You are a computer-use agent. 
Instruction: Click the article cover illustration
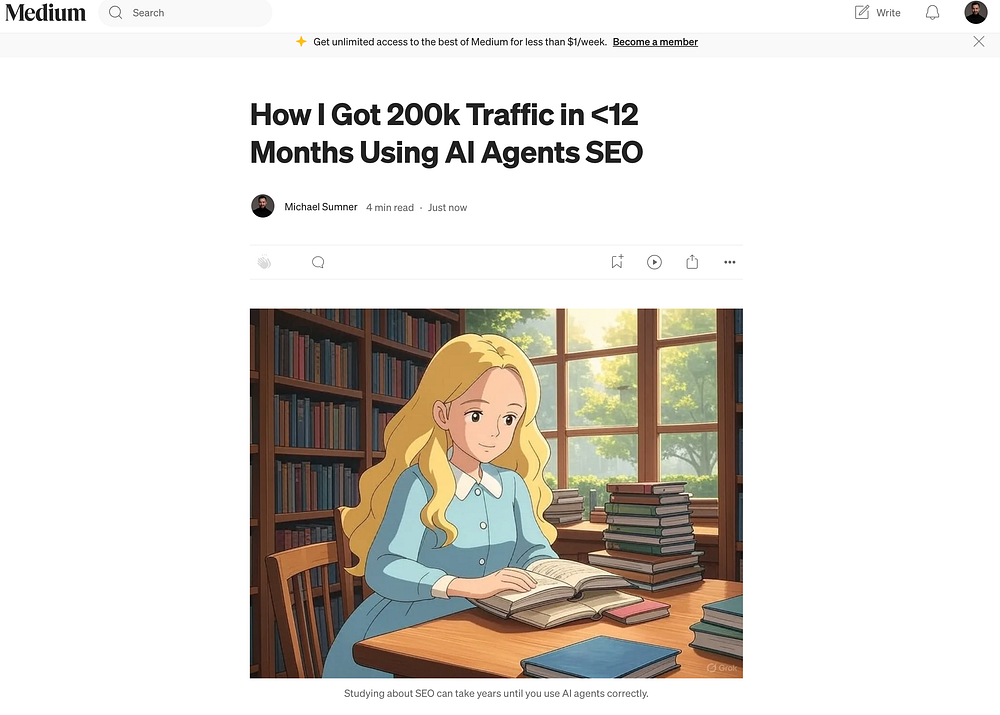pos(496,493)
